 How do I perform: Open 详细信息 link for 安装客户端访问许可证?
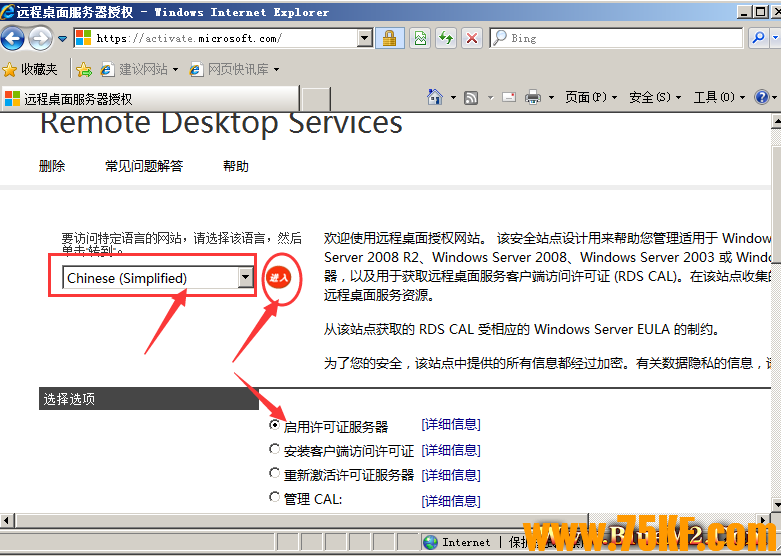click(451, 450)
